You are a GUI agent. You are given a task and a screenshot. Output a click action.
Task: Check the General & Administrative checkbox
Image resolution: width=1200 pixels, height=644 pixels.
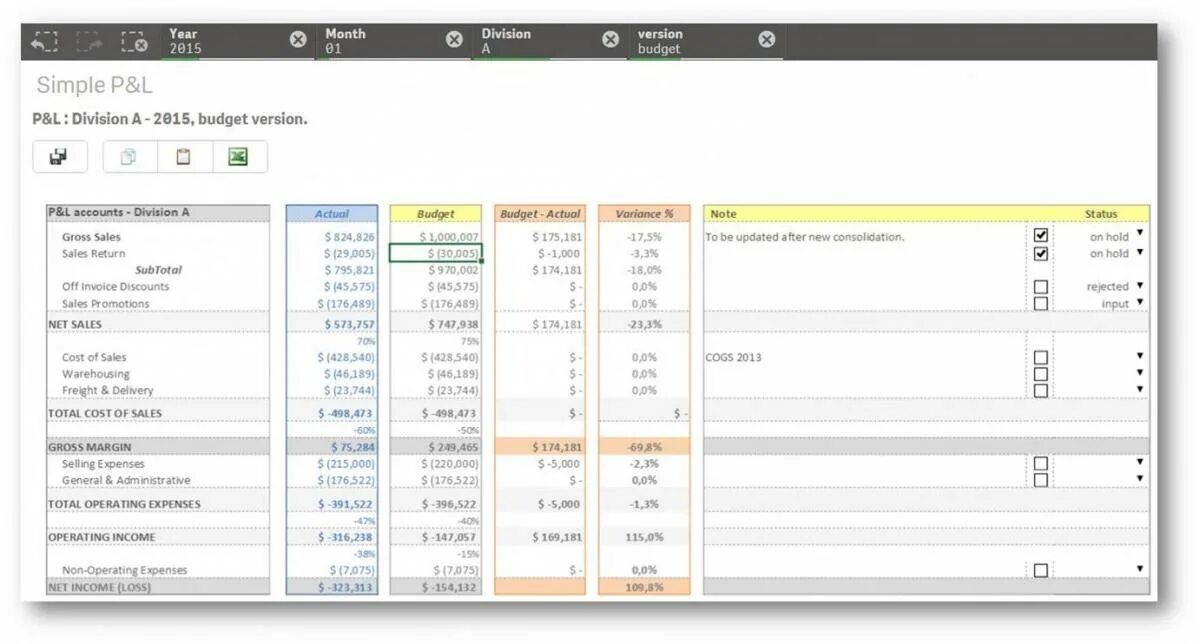click(1041, 480)
